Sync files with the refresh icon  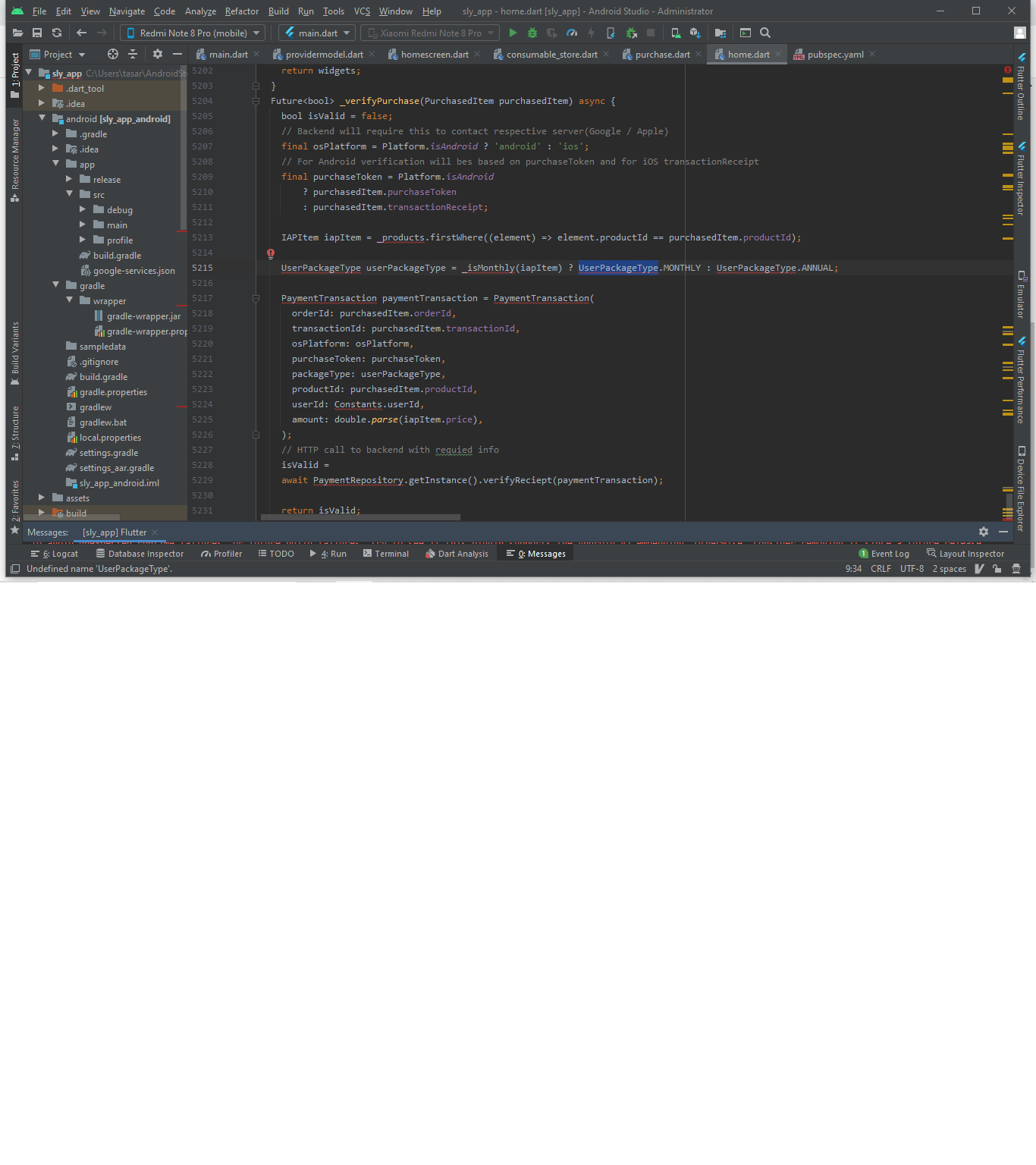coord(57,33)
